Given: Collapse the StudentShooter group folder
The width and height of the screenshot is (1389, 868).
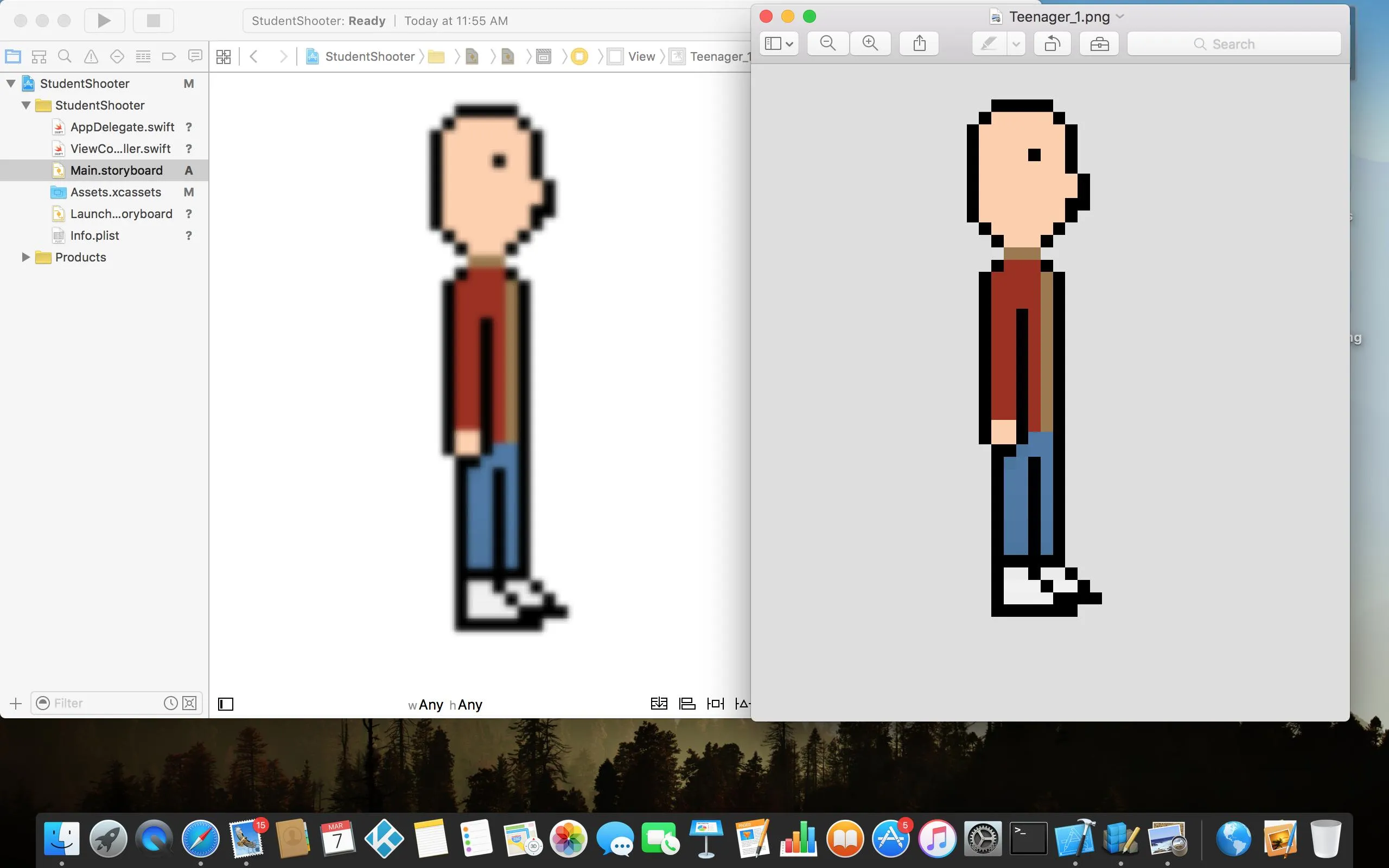Looking at the screenshot, I should 26,106.
